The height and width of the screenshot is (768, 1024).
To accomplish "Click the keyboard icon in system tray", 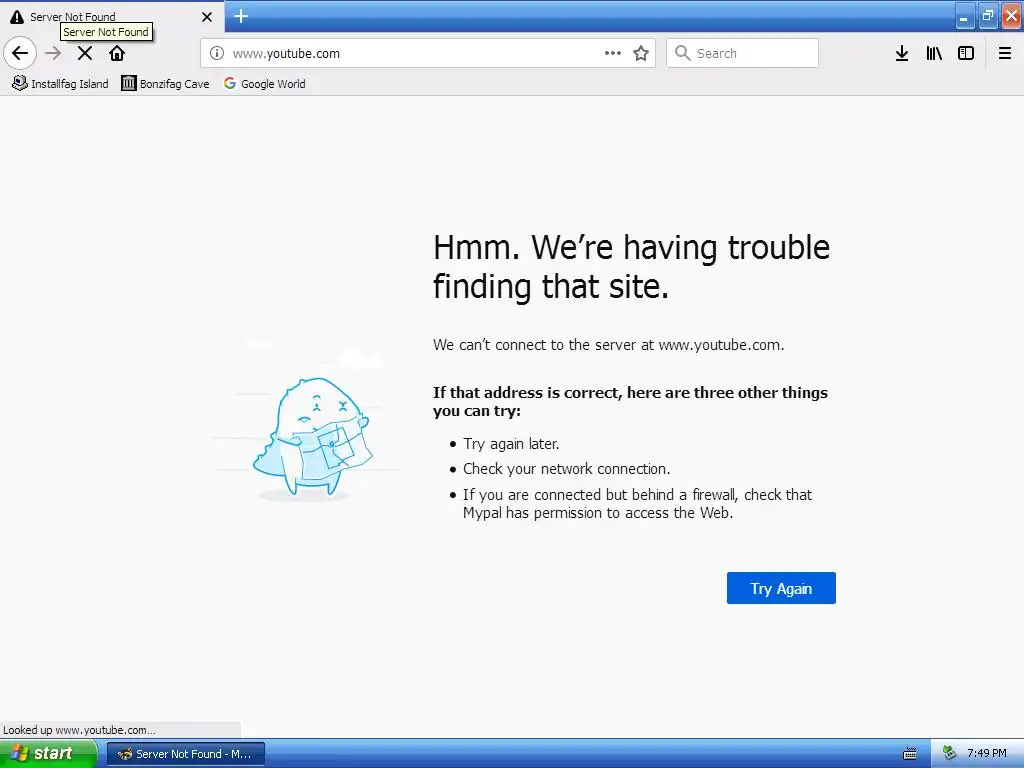I will [x=909, y=754].
